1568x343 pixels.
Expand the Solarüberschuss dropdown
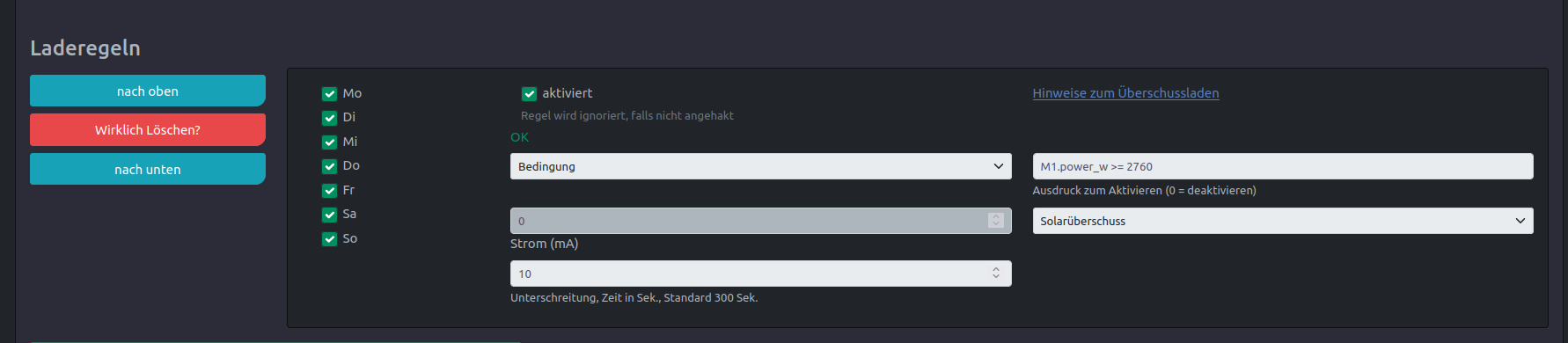tap(1283, 221)
